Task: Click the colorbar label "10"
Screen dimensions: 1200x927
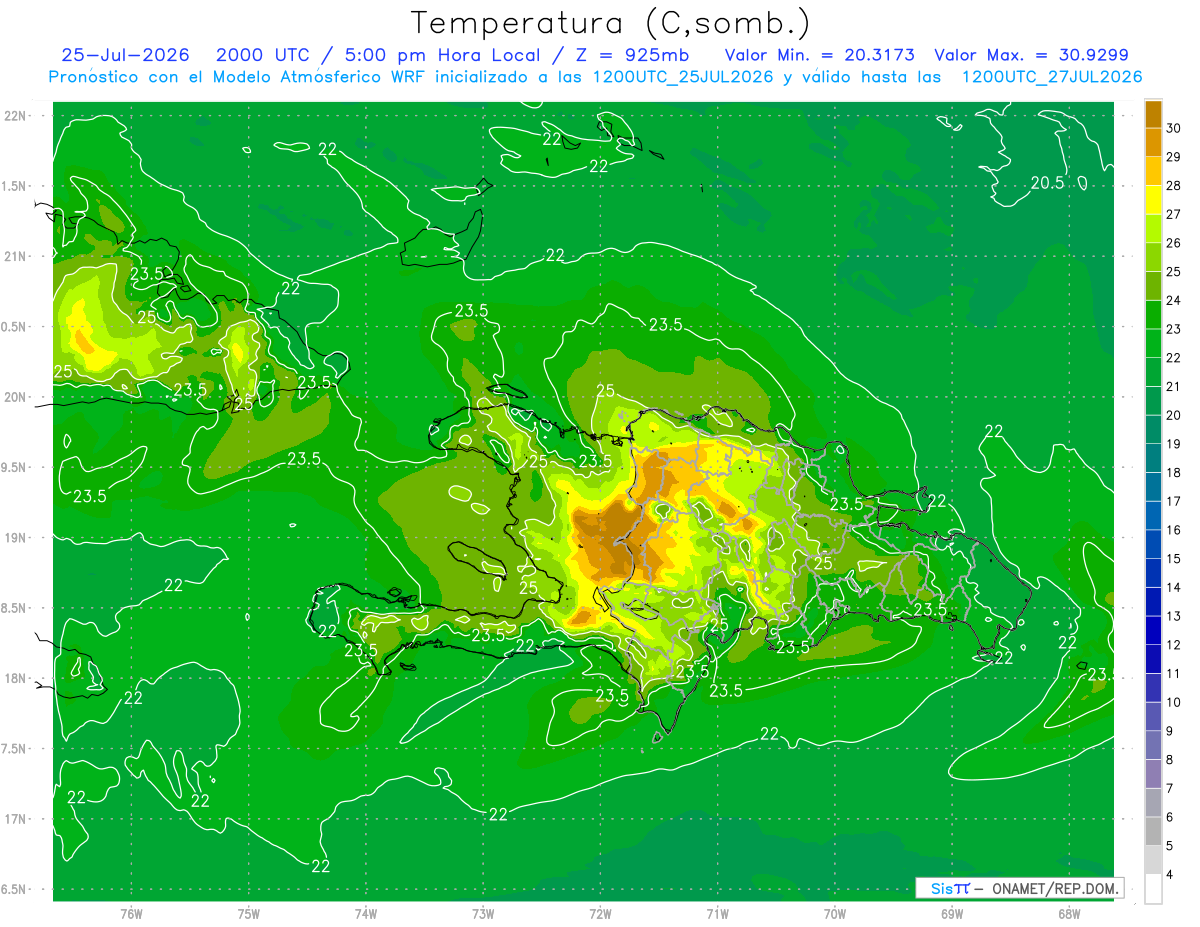Action: coord(1174,702)
